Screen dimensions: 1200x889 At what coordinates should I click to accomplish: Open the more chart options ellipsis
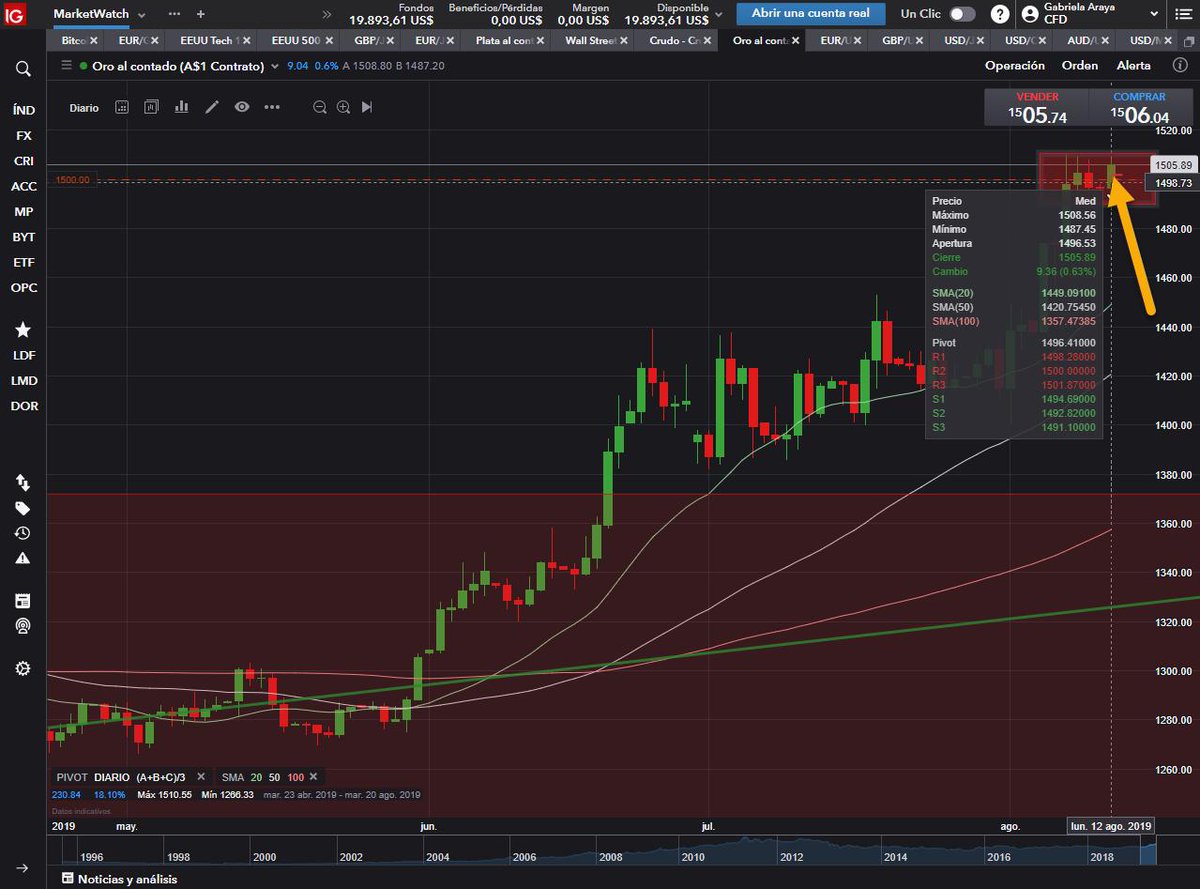pyautogui.click(x=272, y=107)
